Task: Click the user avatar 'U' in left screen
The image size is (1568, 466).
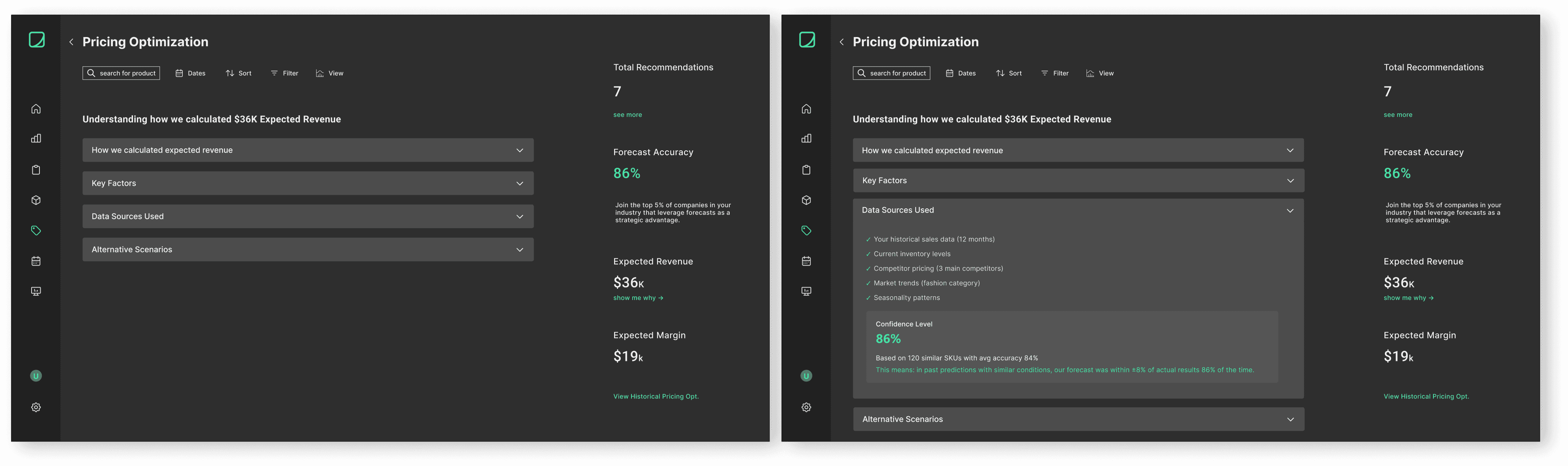Action: point(36,376)
